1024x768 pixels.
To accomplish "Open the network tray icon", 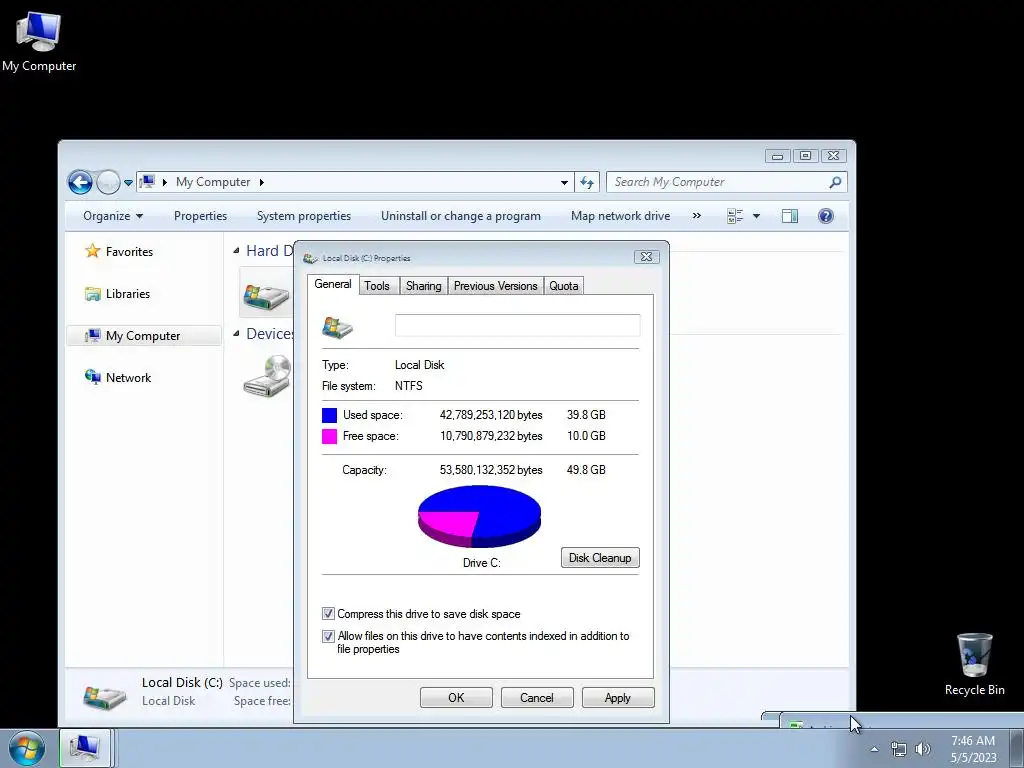I will point(899,749).
